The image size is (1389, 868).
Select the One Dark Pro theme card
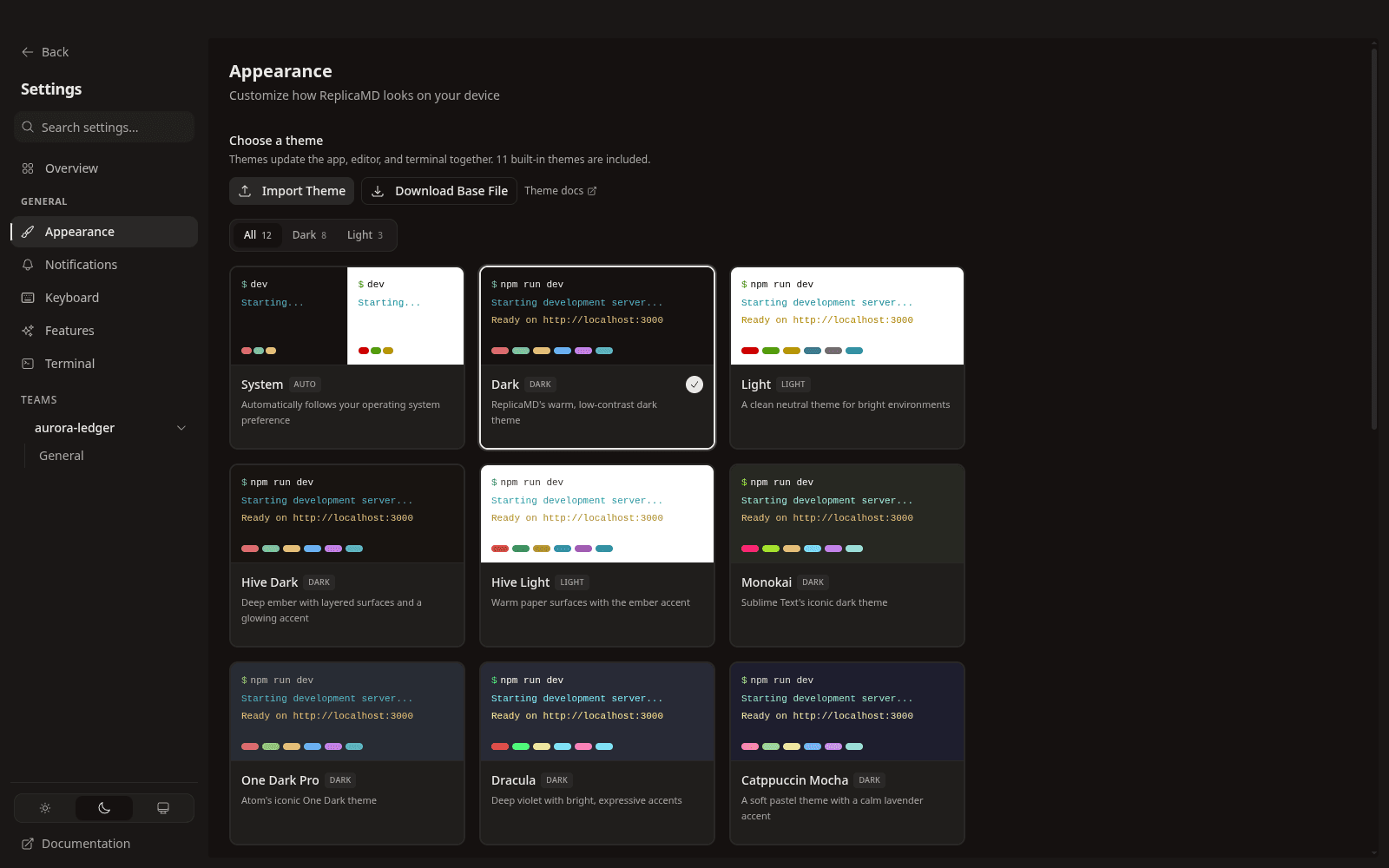coord(347,753)
